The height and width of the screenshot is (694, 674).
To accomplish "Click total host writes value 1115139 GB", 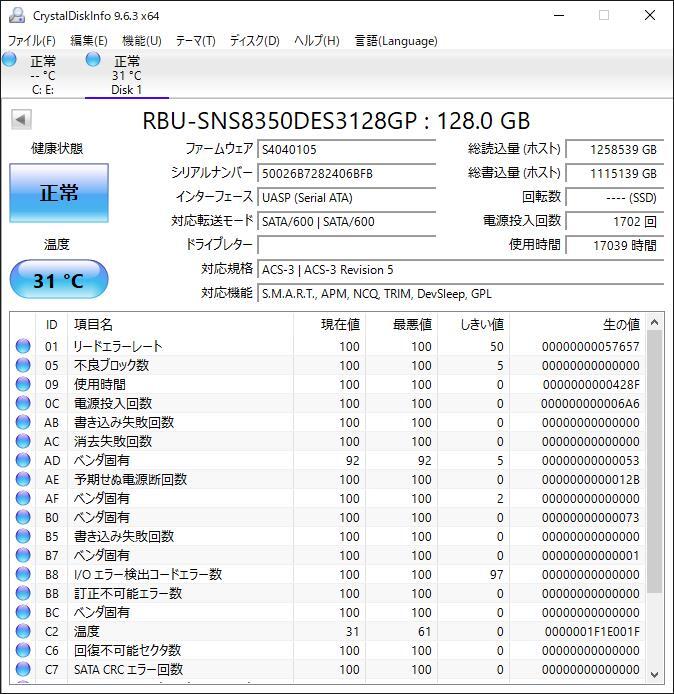I will pos(615,174).
